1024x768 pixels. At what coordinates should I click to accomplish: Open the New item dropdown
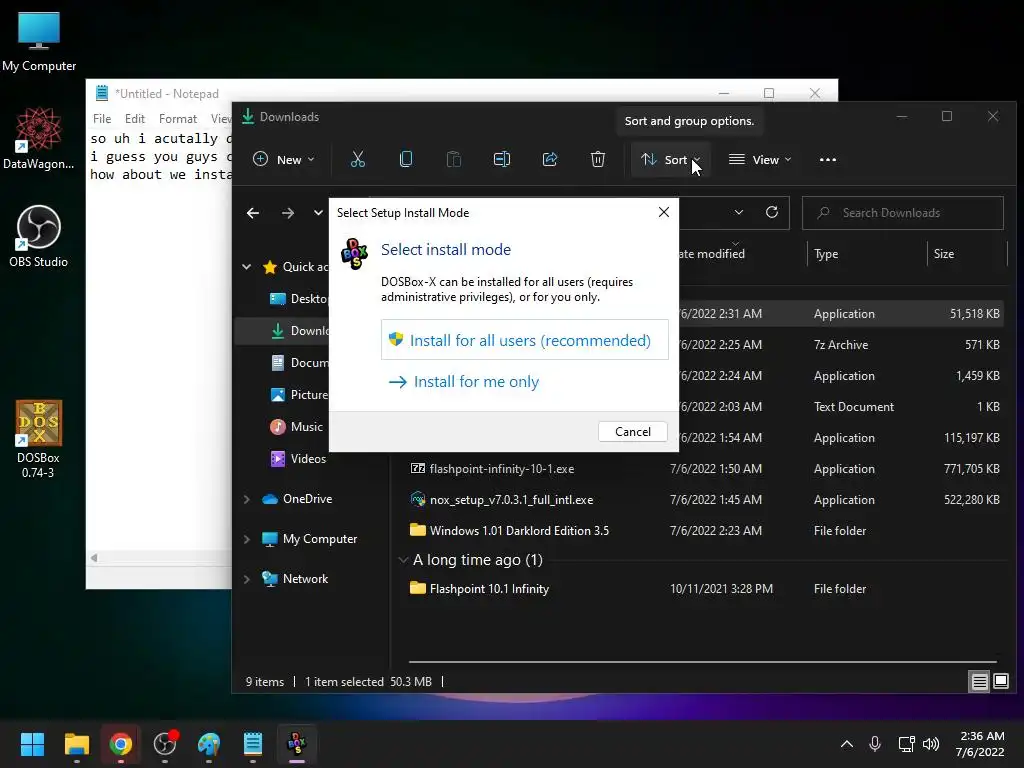coord(283,159)
